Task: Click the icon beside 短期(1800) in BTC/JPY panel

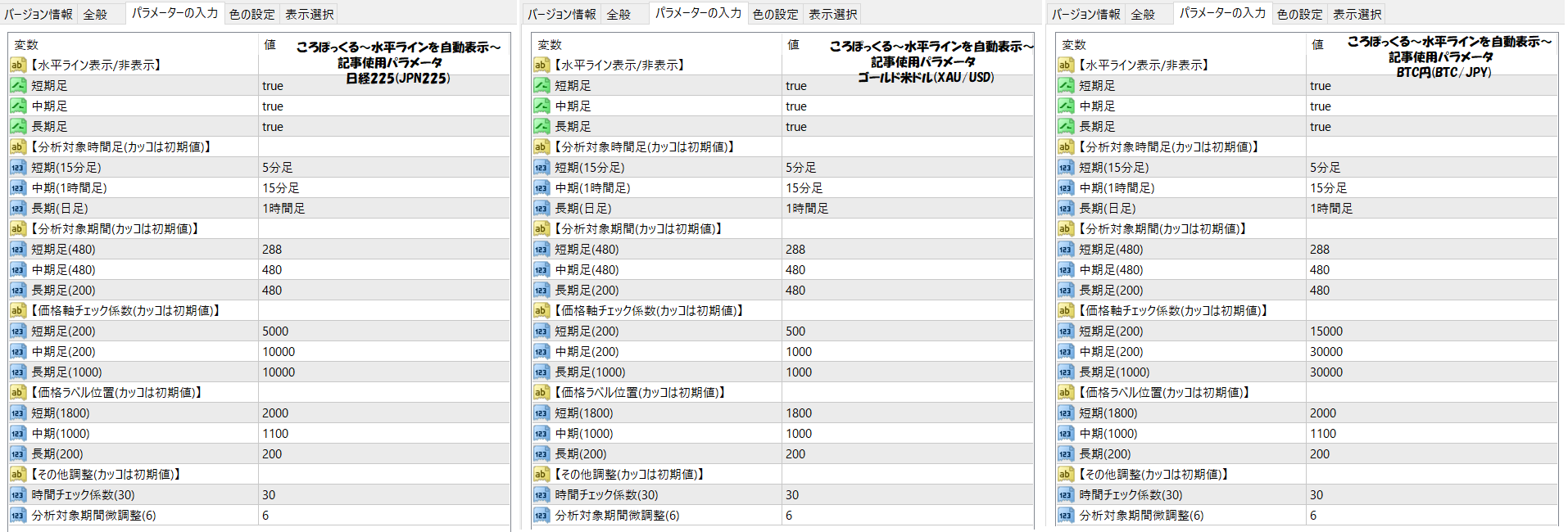Action: tap(1066, 413)
